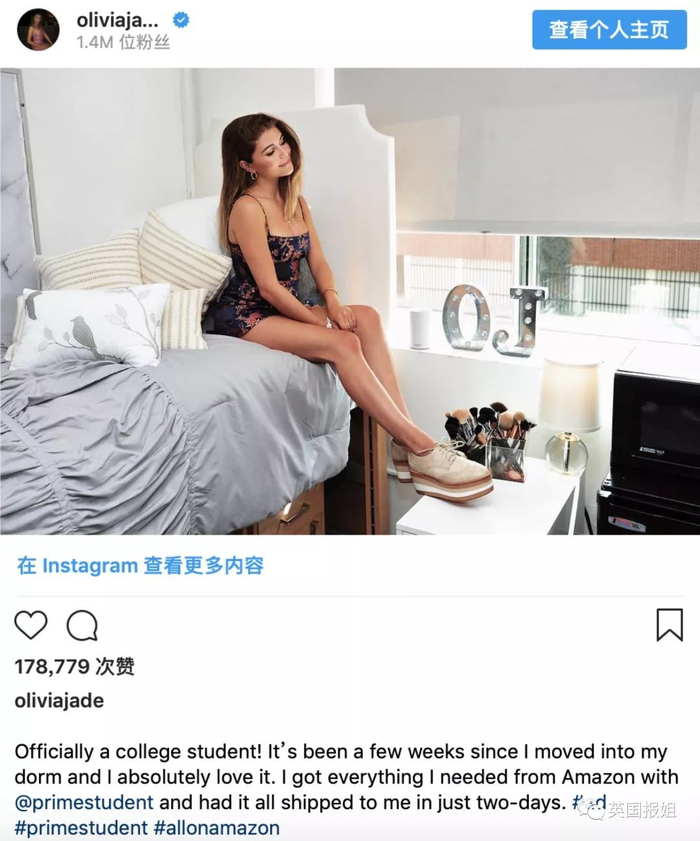Like the post with the heart icon

pos(31,625)
